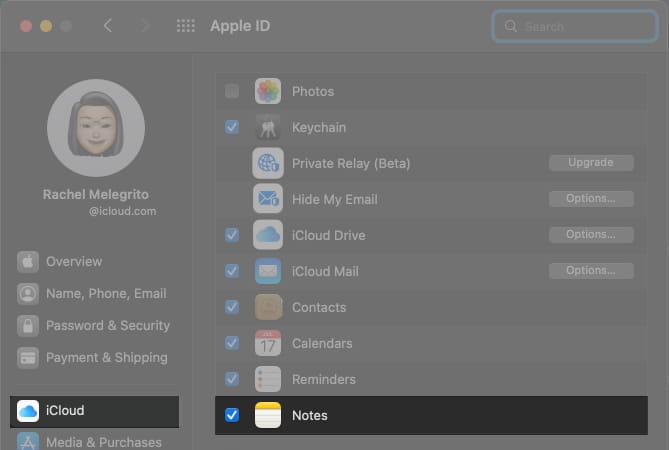Click the @icloud.com email text

point(122,211)
